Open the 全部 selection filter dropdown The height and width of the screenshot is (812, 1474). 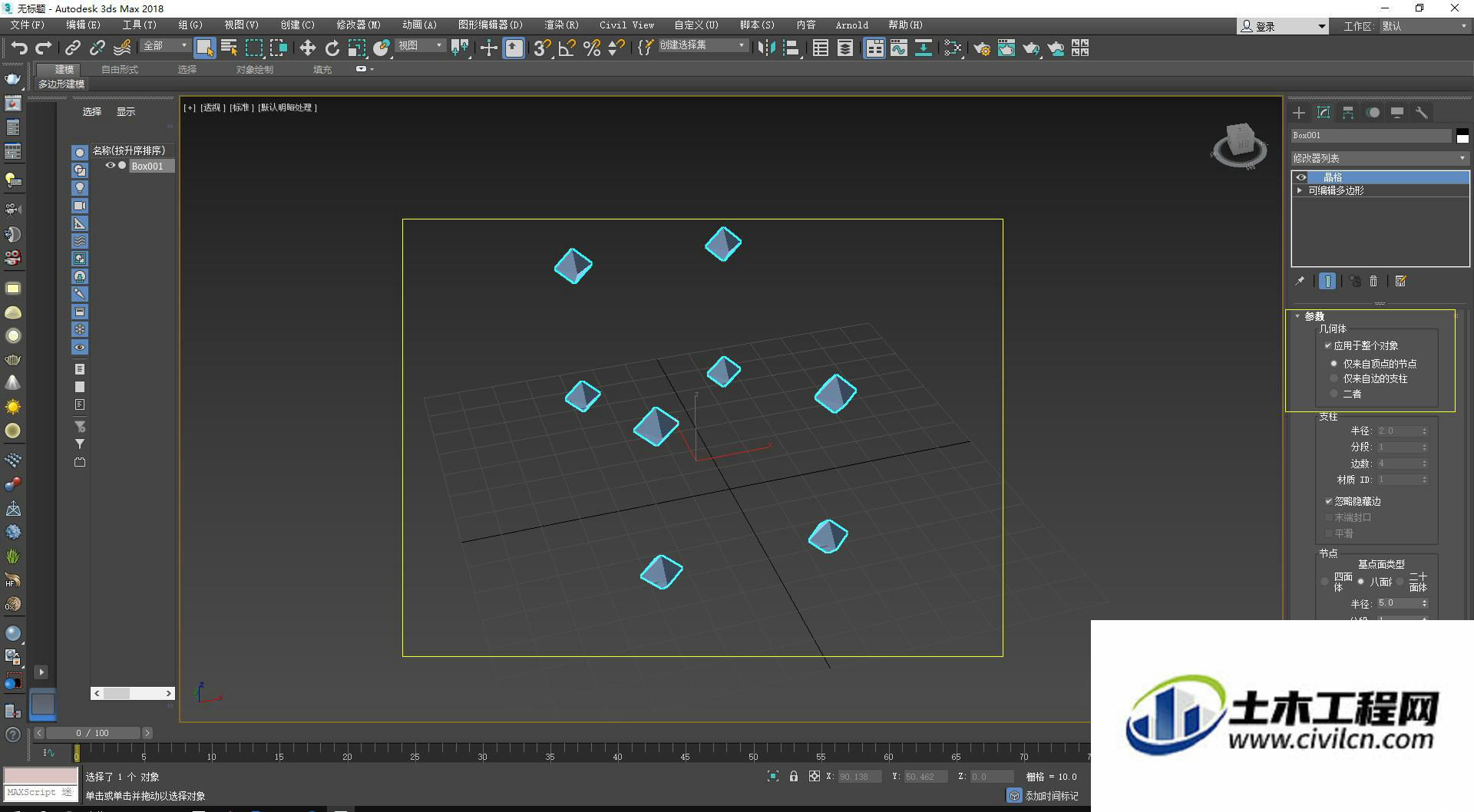[165, 46]
